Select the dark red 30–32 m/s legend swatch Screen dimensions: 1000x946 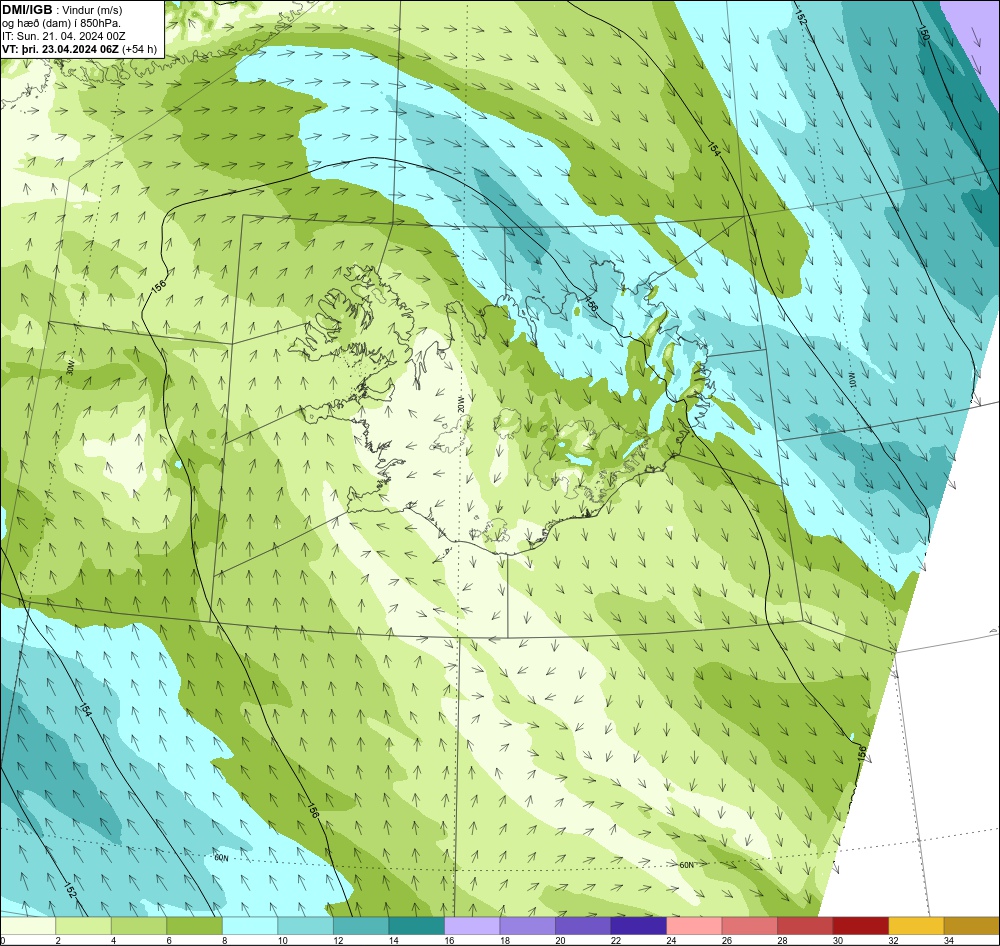tap(860, 926)
